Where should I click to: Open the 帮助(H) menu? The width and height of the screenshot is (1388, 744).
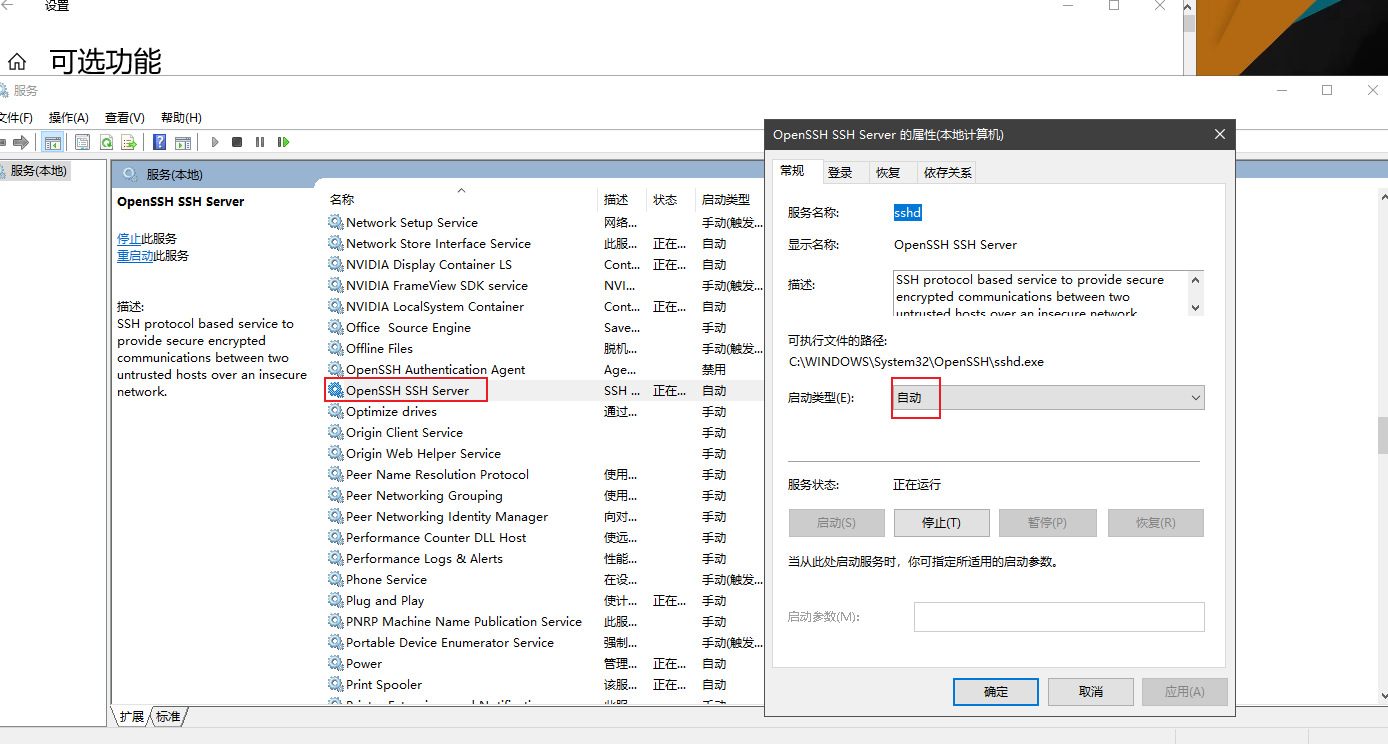(181, 117)
